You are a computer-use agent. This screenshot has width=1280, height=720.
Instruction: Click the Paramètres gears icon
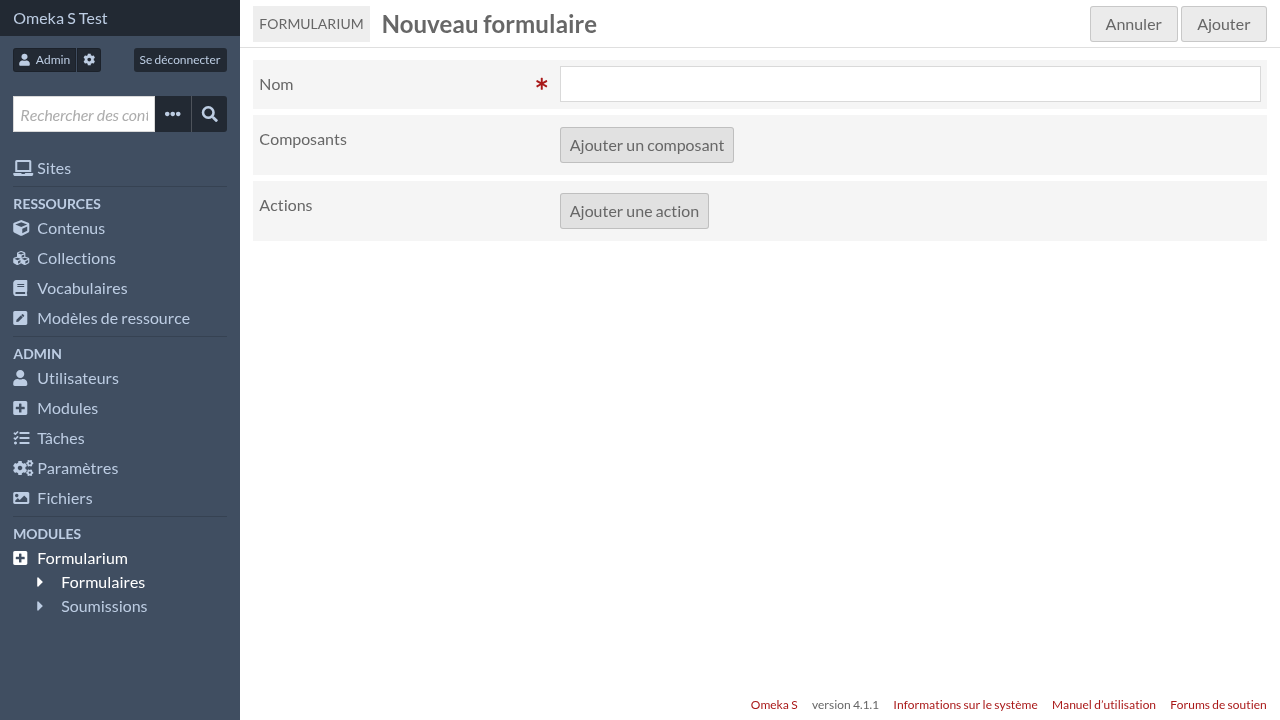pos(21,467)
